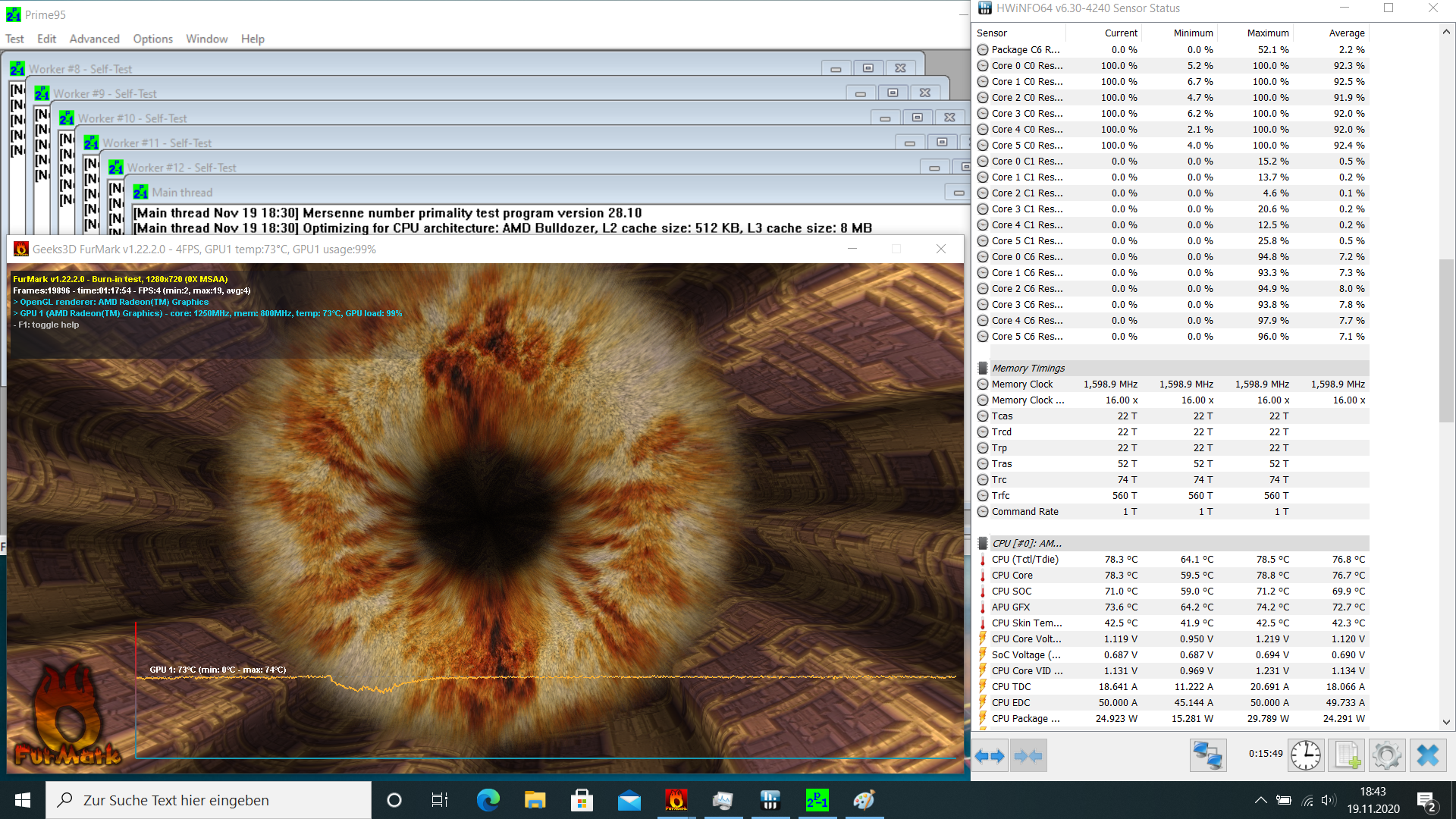This screenshot has height=819, width=1456.
Task: Reset the elapsed time with the clock icon
Action: point(1306,756)
